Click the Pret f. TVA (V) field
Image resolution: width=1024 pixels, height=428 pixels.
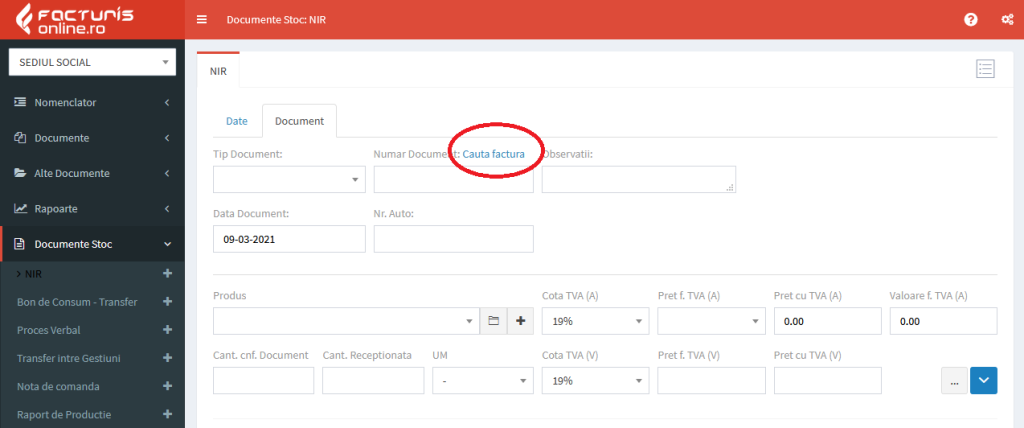click(711, 380)
